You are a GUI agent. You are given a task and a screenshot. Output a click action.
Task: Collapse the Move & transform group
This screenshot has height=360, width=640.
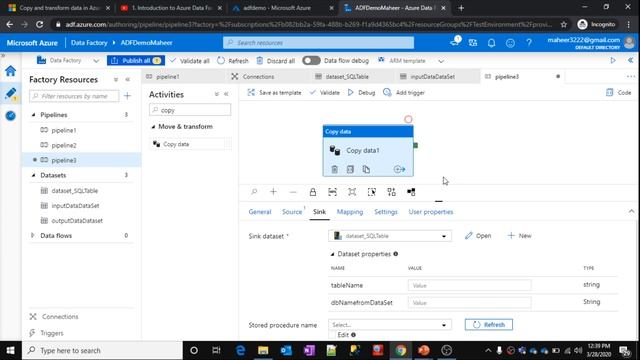(x=153, y=127)
